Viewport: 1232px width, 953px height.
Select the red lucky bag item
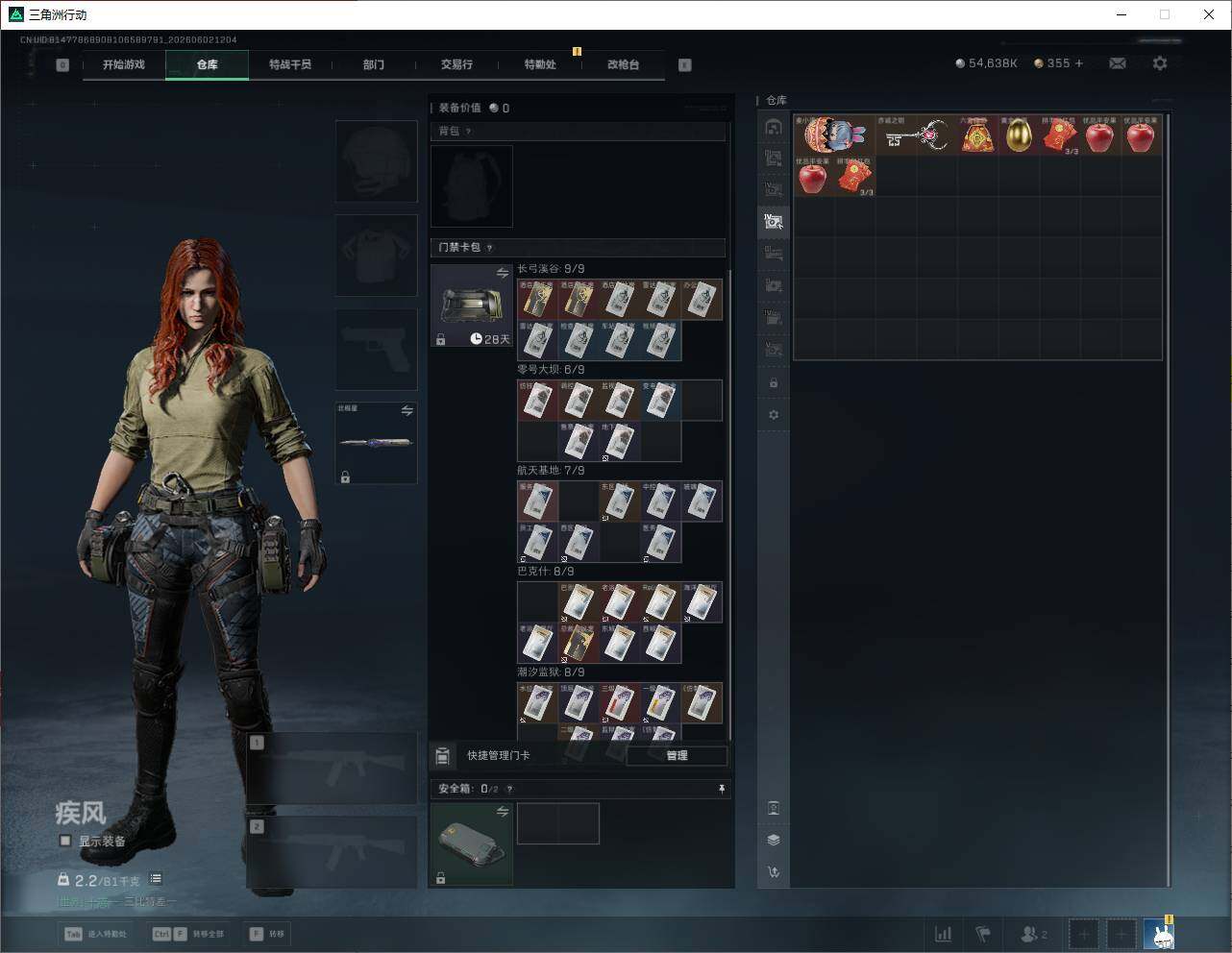click(x=978, y=135)
